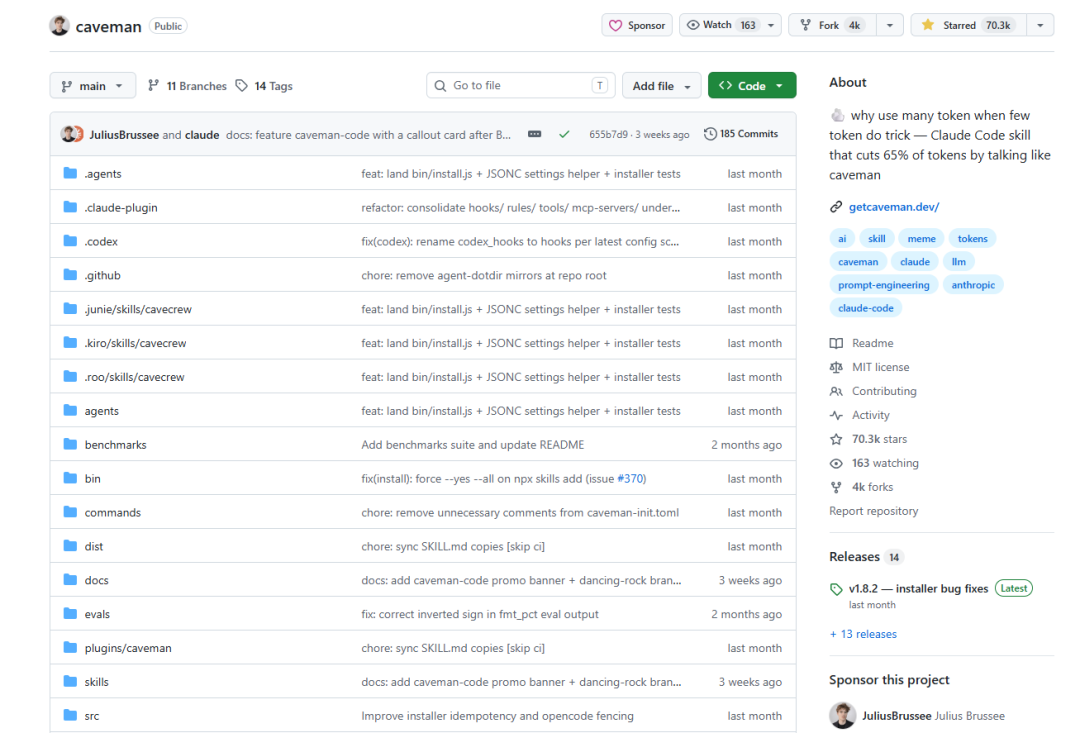Image resolution: width=1080 pixels, height=733 pixels.
Task: Click the Contributing people icon
Action: click(836, 391)
